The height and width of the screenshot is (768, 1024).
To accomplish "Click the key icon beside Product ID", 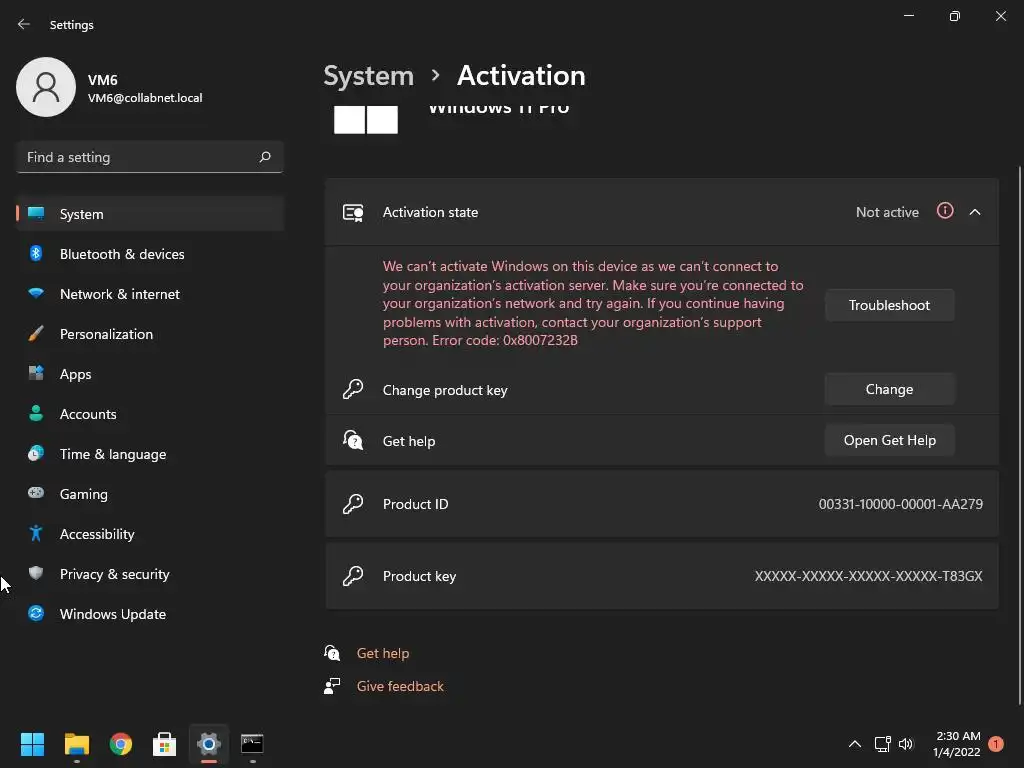I will click(353, 504).
